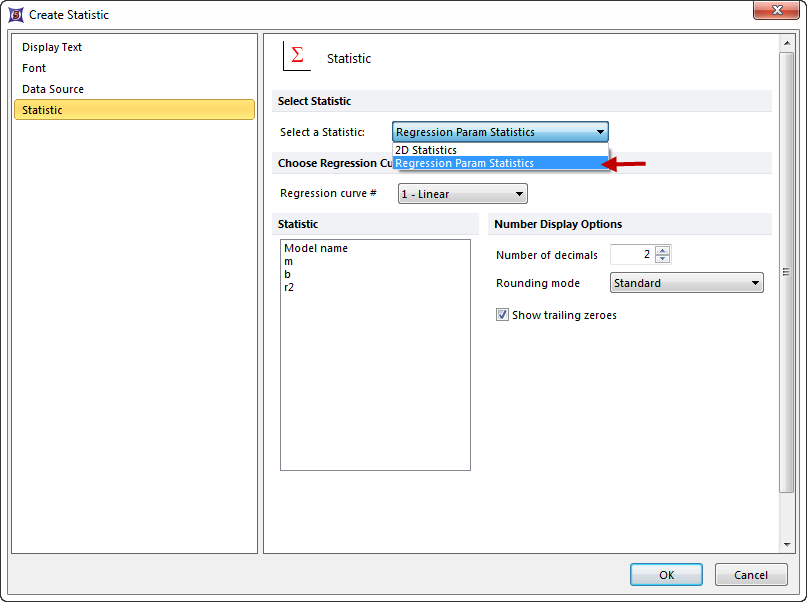Click the app icon in title bar
Image resolution: width=807 pixels, height=602 pixels.
pos(16,15)
